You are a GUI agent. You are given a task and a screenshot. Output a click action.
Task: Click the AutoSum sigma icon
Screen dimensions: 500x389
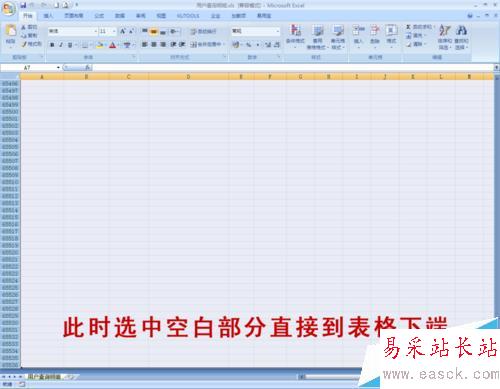click(x=408, y=27)
